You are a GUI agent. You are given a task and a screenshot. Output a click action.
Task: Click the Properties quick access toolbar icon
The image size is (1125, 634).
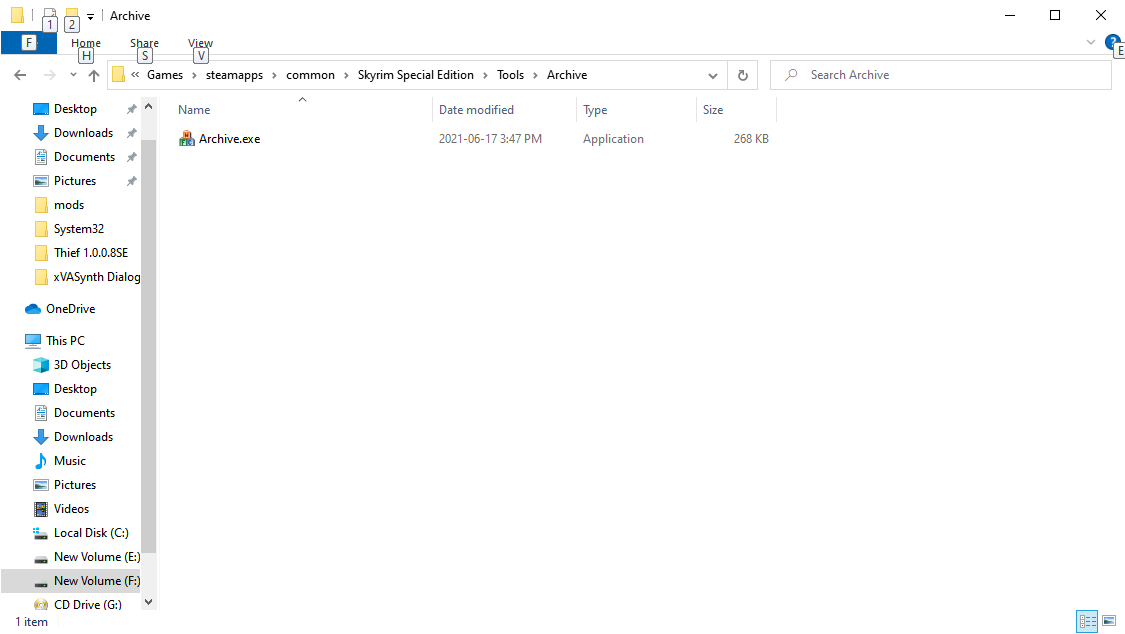50,14
